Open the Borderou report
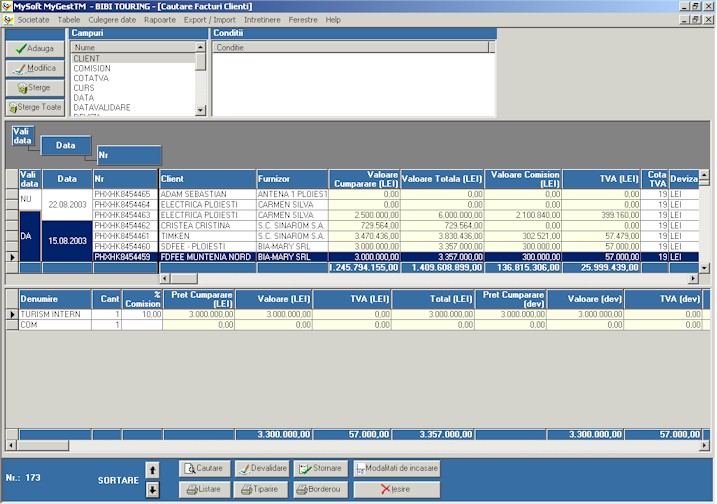The image size is (717, 504). tap(320, 489)
